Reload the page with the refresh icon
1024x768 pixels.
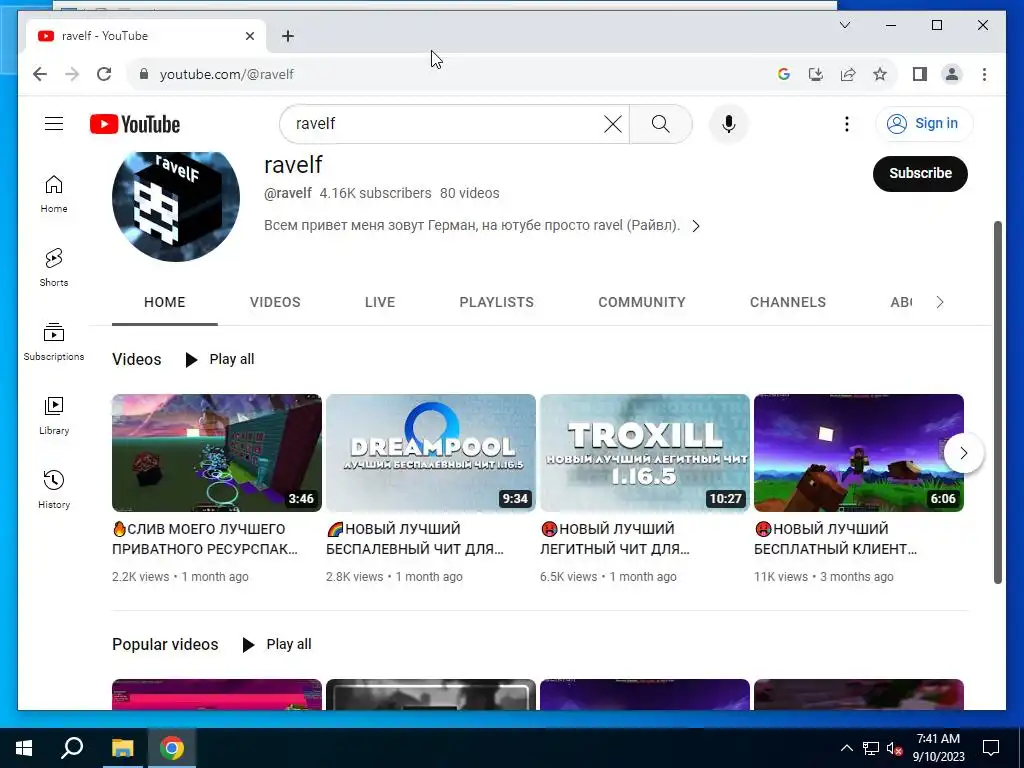tap(104, 74)
